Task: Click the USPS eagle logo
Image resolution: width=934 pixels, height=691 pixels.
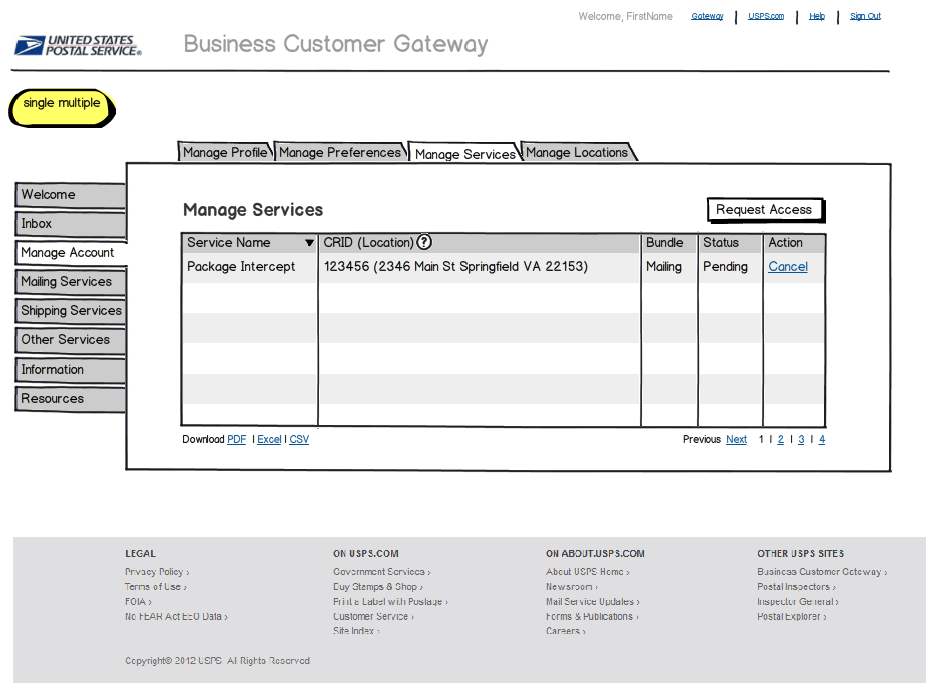Action: (x=78, y=45)
